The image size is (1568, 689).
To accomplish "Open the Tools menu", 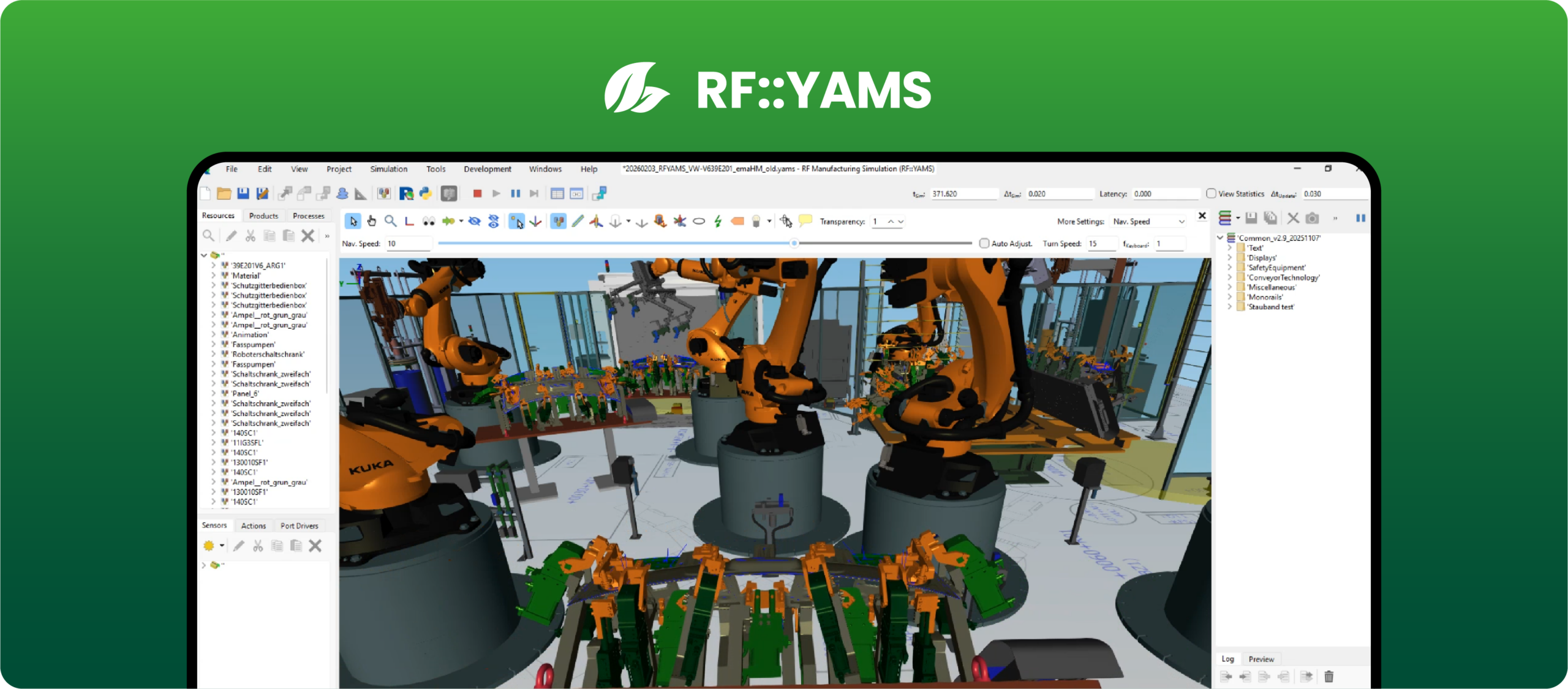I will 435,169.
